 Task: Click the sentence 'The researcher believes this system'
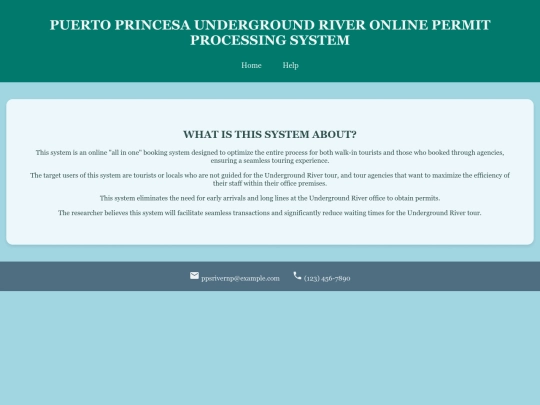270,213
